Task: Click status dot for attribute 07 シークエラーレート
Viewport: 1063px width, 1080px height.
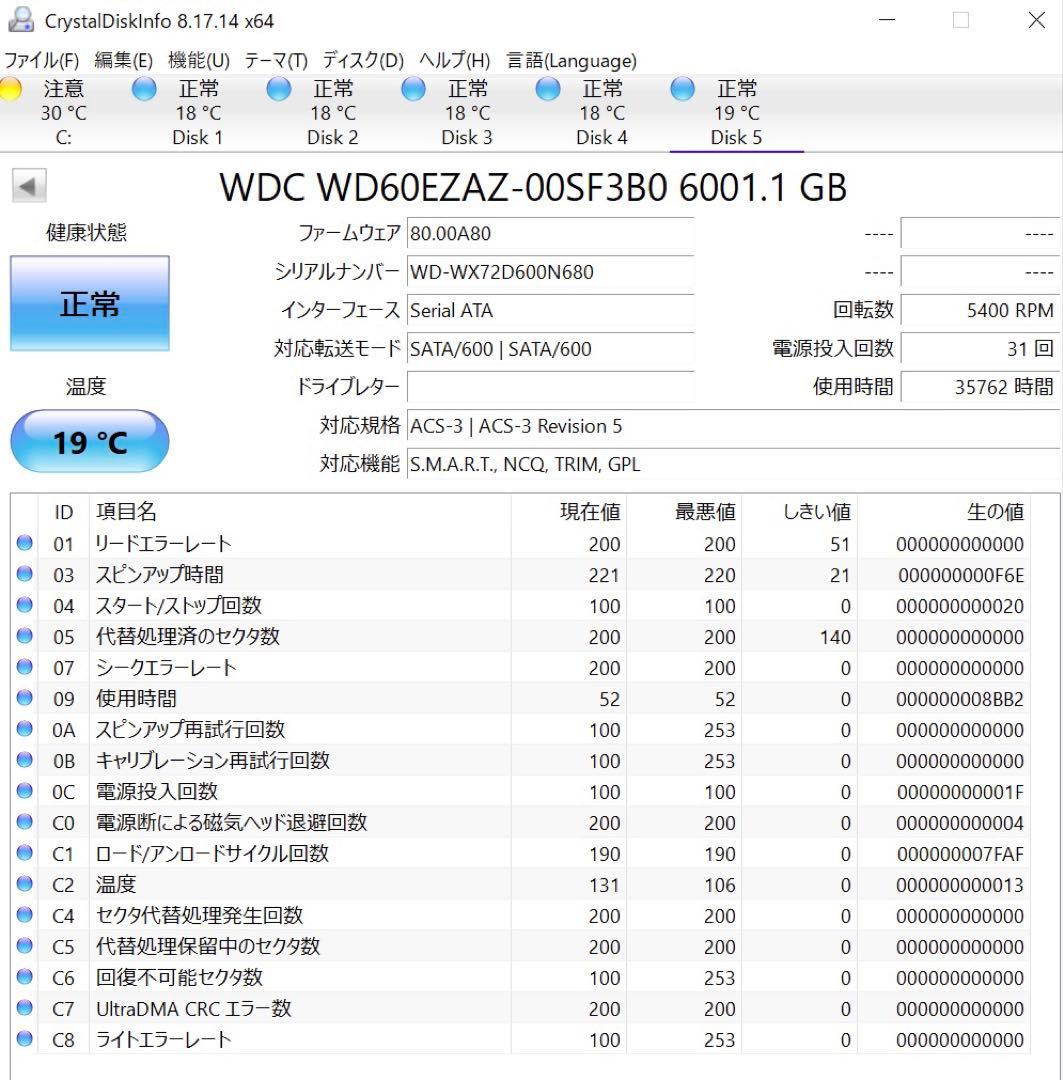Action: point(25,667)
